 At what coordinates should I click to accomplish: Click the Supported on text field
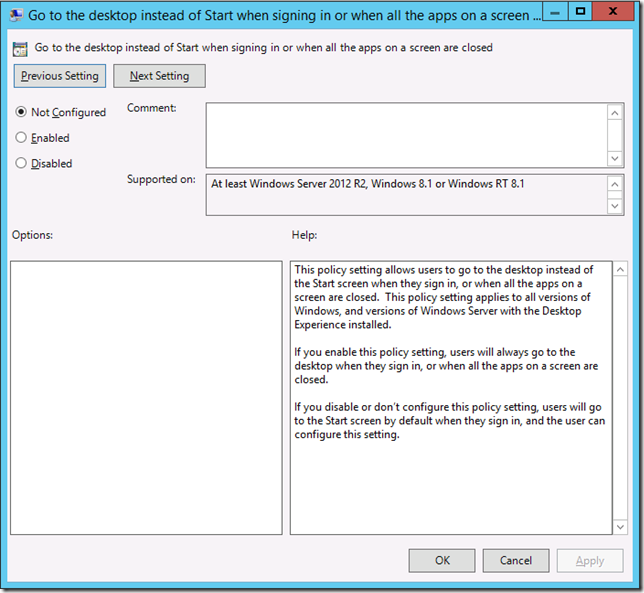pos(407,195)
